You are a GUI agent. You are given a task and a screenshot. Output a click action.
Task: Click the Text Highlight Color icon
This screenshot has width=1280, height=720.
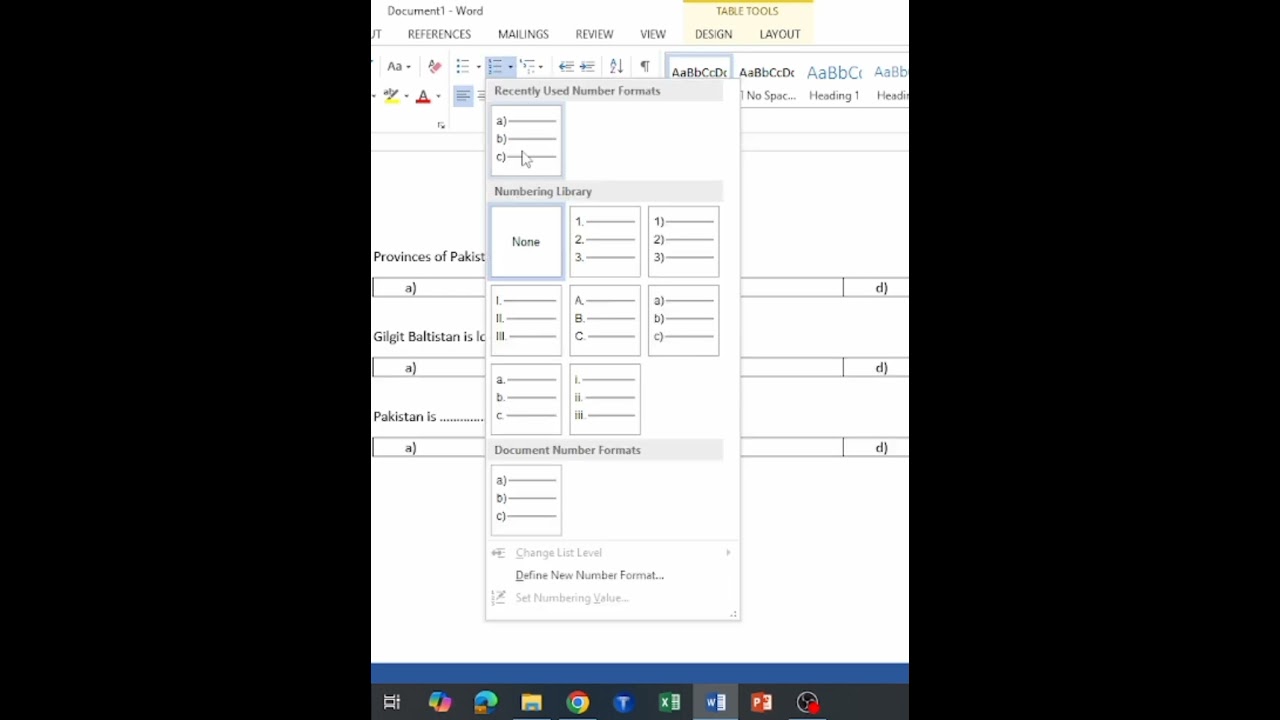[x=391, y=96]
